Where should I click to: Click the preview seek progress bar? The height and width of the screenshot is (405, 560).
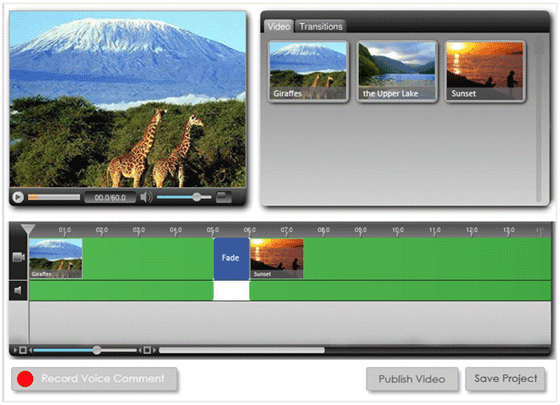pyautogui.click(x=54, y=197)
